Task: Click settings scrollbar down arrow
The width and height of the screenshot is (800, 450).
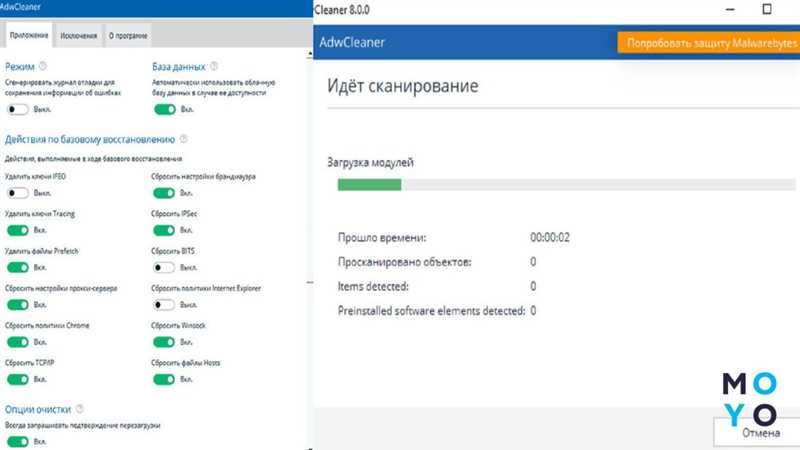Action: pos(310,448)
